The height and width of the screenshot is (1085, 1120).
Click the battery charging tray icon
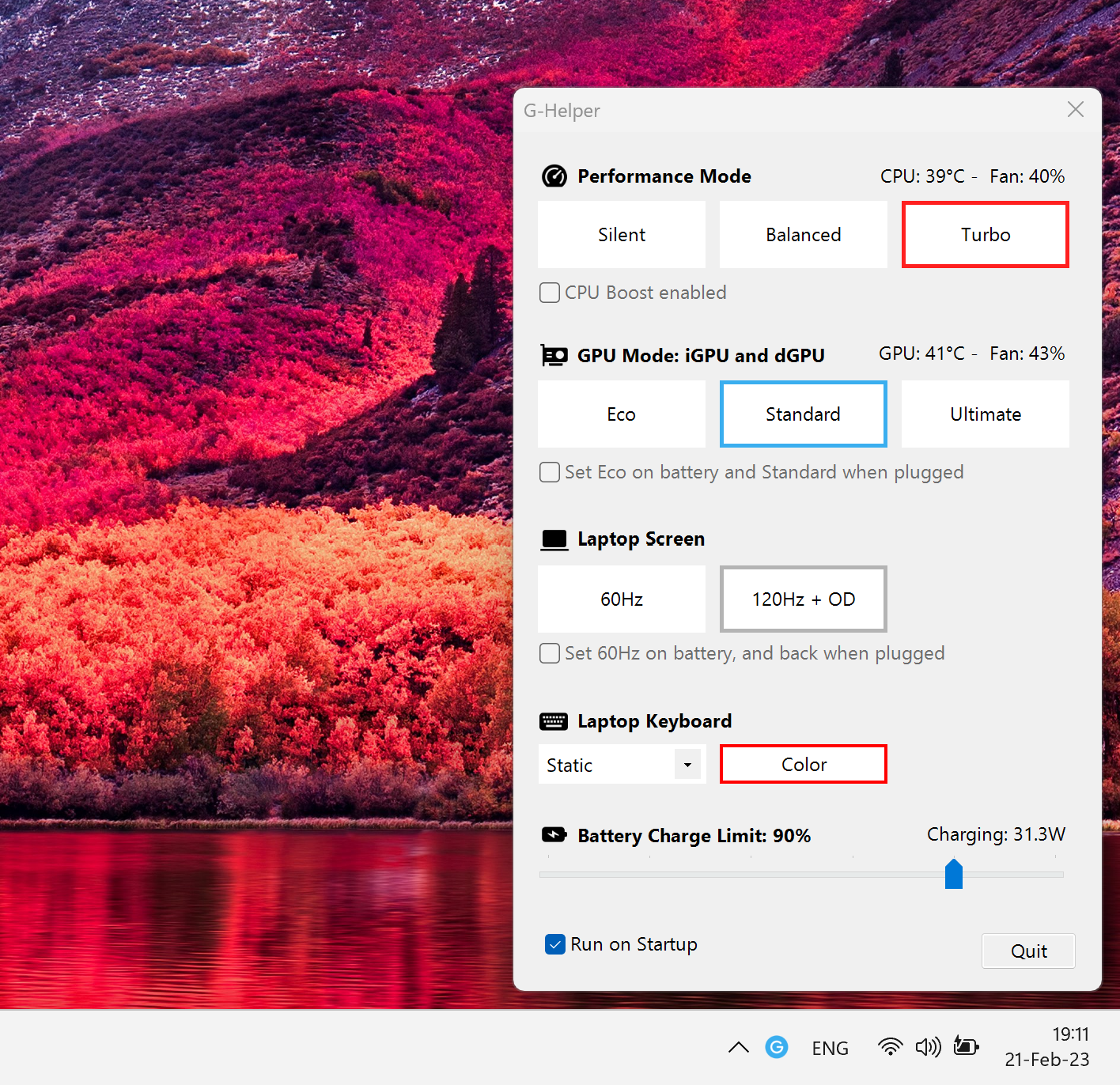(x=966, y=1047)
